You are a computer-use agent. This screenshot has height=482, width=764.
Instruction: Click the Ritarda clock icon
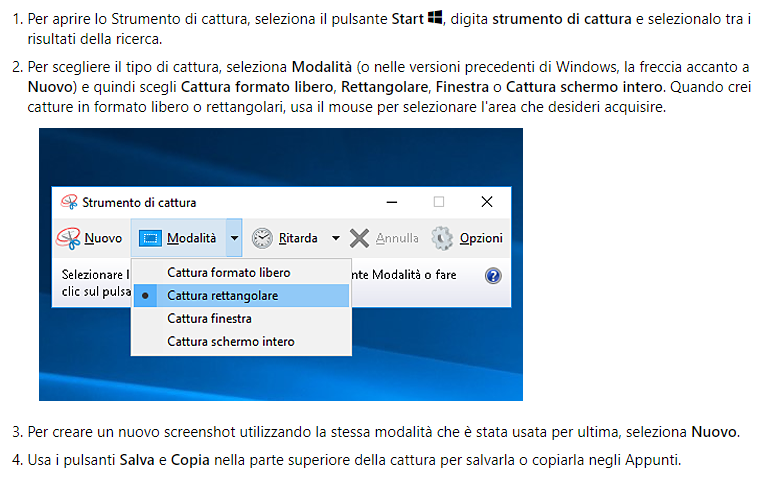click(262, 238)
